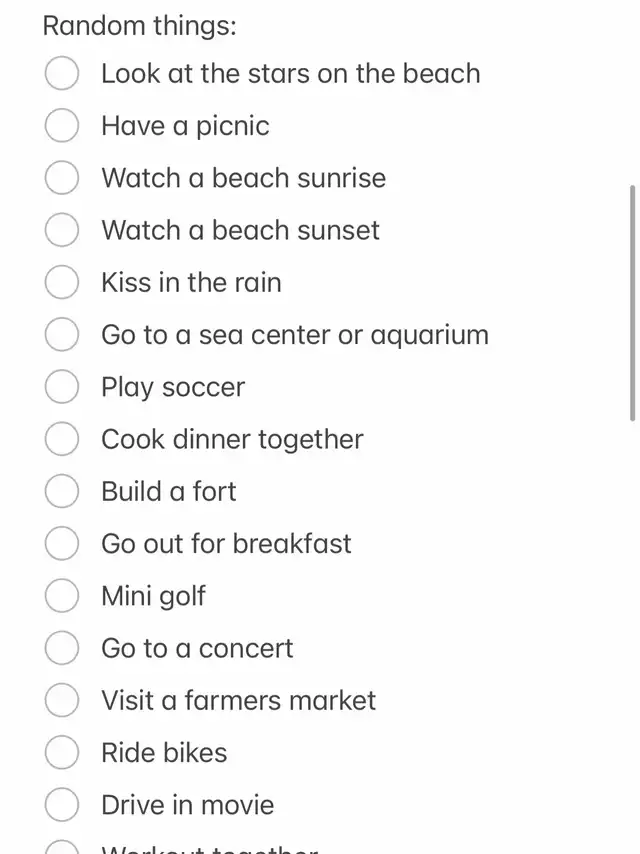The height and width of the screenshot is (854, 640).
Task: Tap the 'Mini golf' text line
Action: click(153, 596)
